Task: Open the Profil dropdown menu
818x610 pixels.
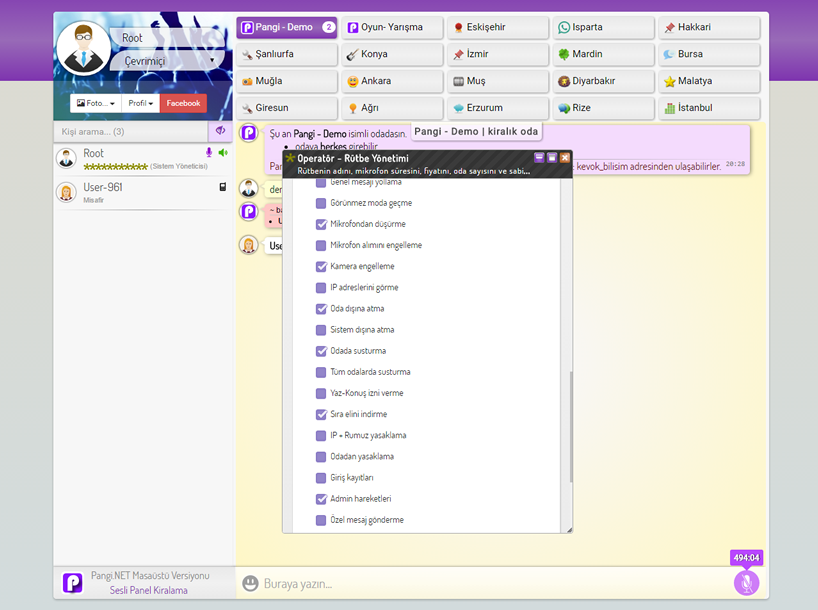Action: (139, 103)
